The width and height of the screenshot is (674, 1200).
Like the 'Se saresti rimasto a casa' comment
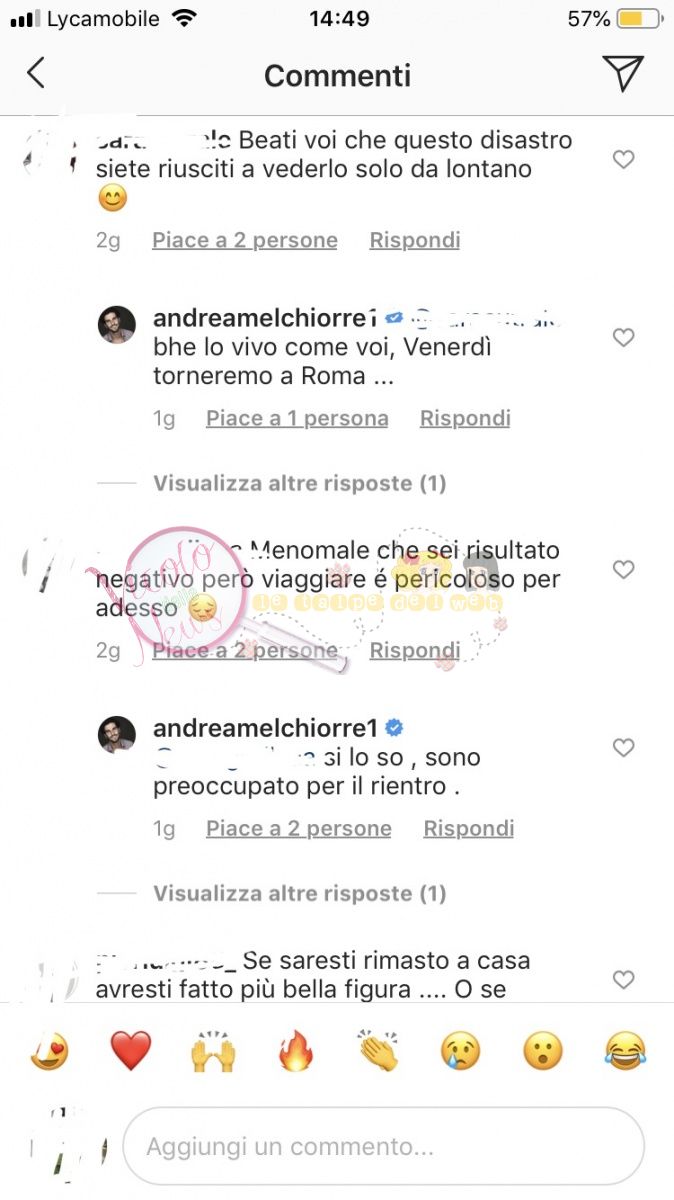[x=624, y=980]
